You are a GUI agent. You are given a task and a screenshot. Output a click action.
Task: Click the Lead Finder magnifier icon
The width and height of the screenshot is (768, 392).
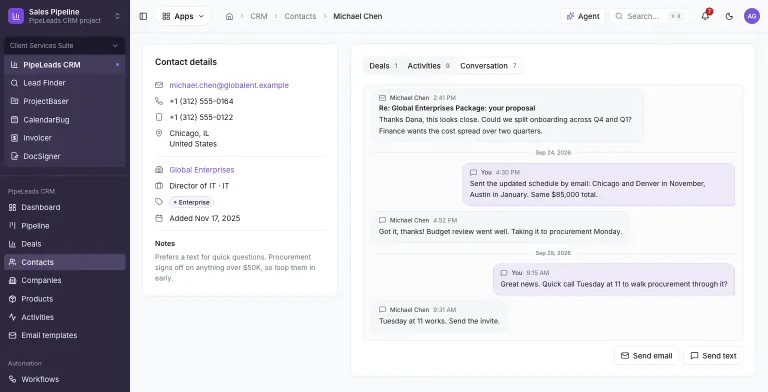[x=14, y=83]
